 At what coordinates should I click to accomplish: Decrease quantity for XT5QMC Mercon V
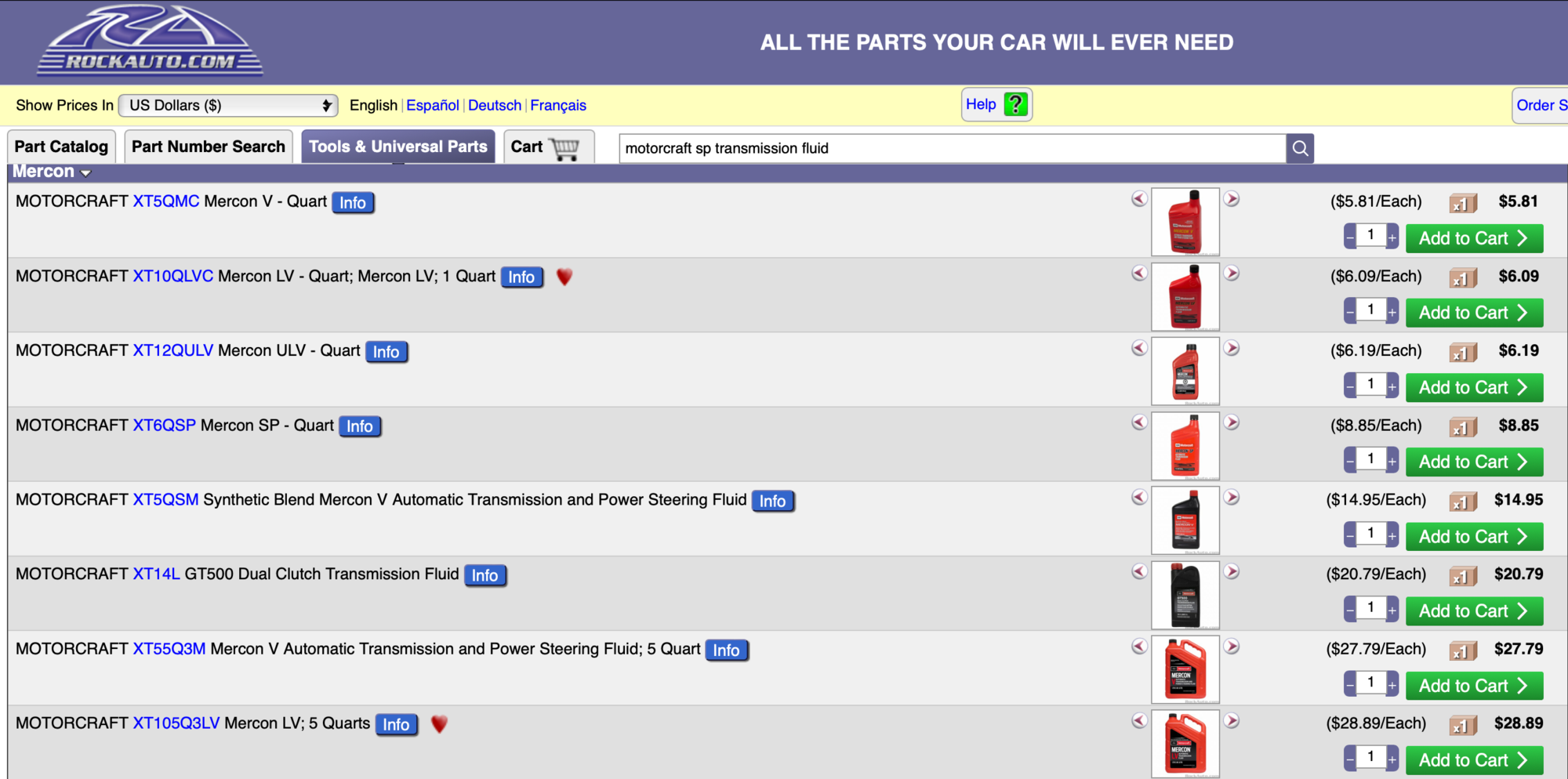[1350, 237]
